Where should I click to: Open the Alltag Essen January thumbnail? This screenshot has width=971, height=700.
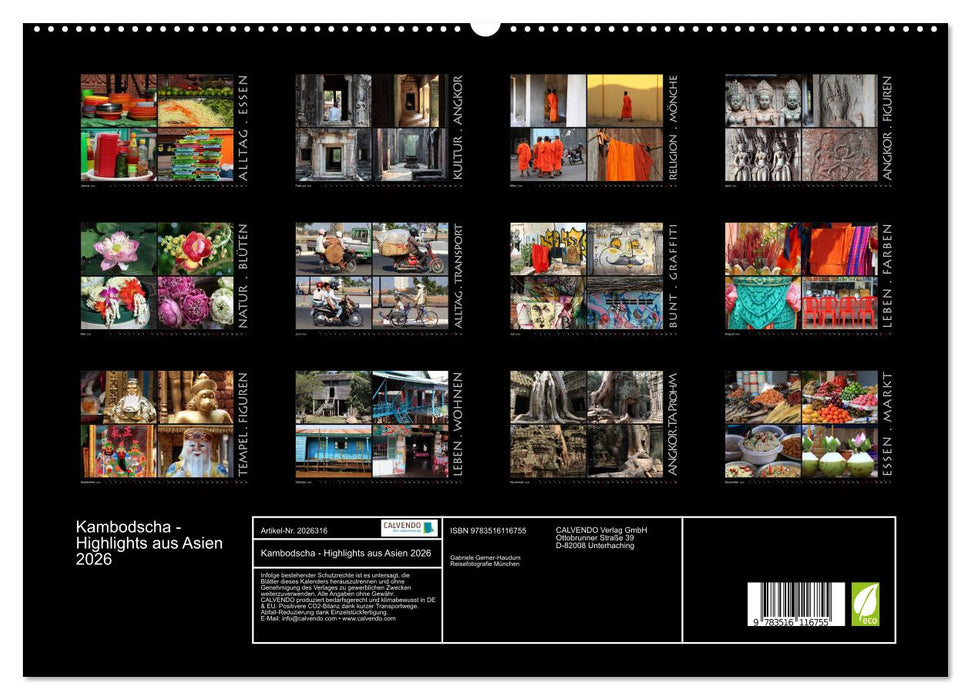coord(157,127)
